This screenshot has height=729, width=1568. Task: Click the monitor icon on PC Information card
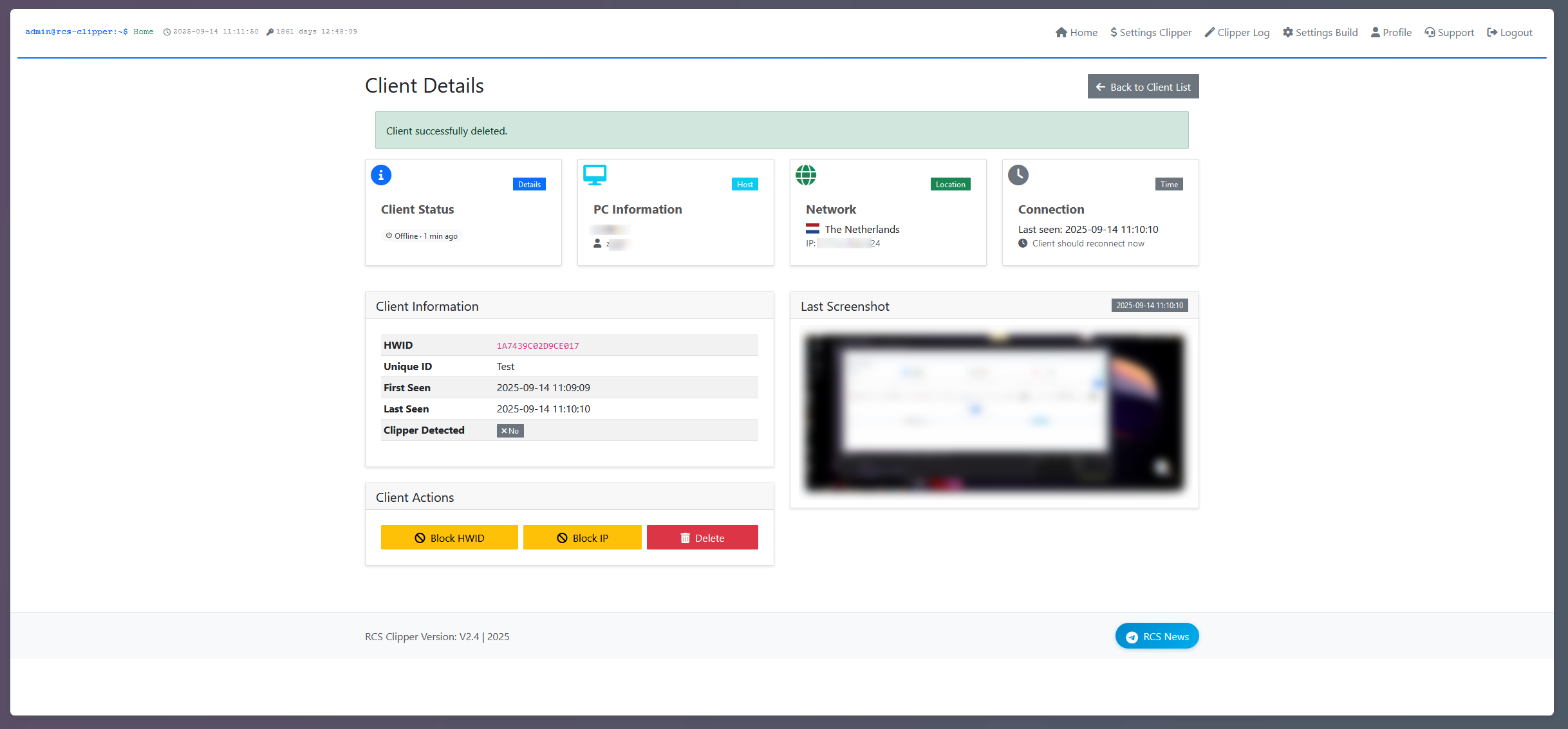(x=595, y=175)
